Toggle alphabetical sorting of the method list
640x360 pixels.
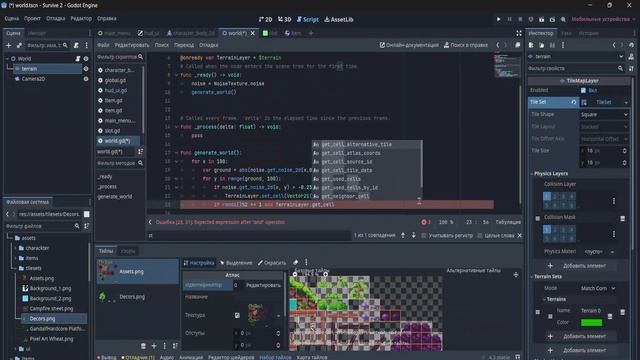tap(140, 151)
